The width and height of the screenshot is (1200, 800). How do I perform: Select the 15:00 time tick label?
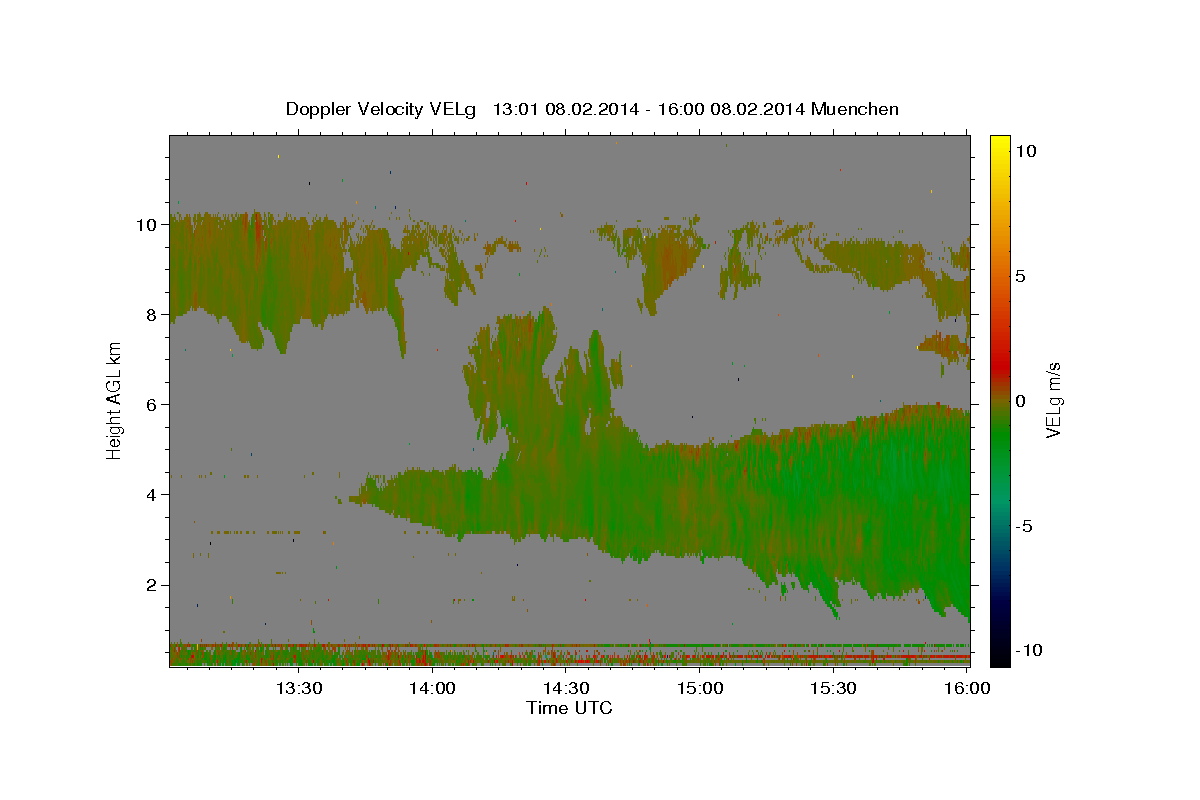tap(700, 688)
